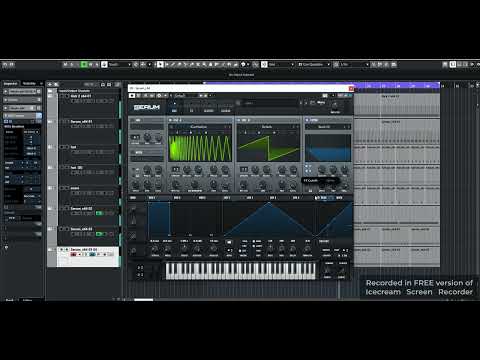Select the LFO 4 modulation tab
Screen dimensions: 480x360
click(296, 198)
